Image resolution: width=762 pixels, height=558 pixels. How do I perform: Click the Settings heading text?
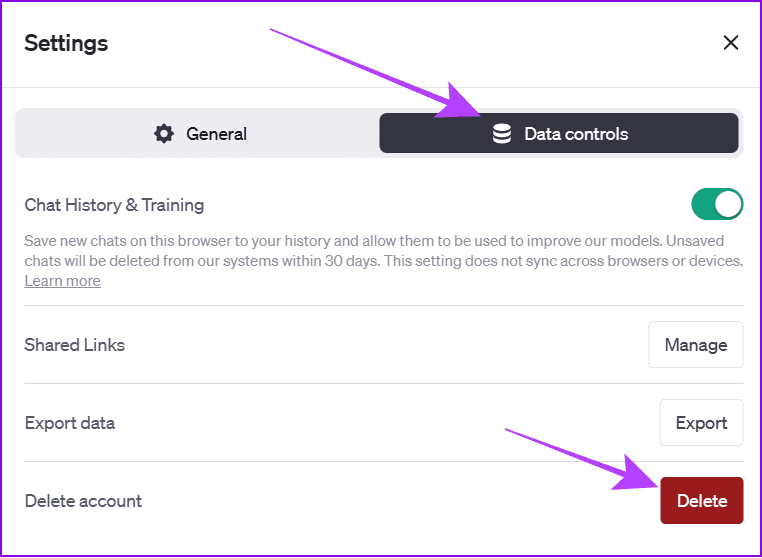click(x=66, y=43)
